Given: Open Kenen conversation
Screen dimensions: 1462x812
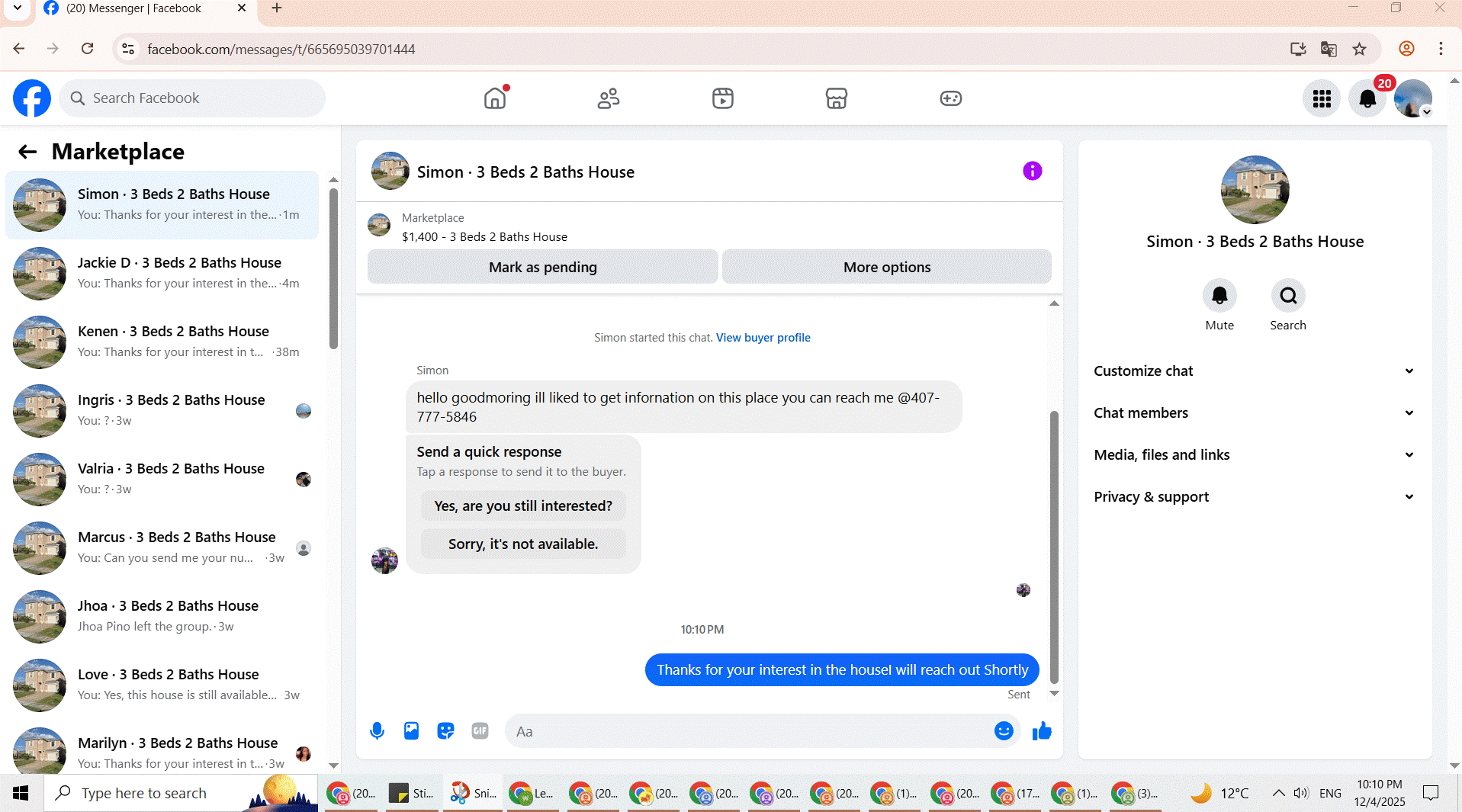Looking at the screenshot, I should tap(162, 342).
